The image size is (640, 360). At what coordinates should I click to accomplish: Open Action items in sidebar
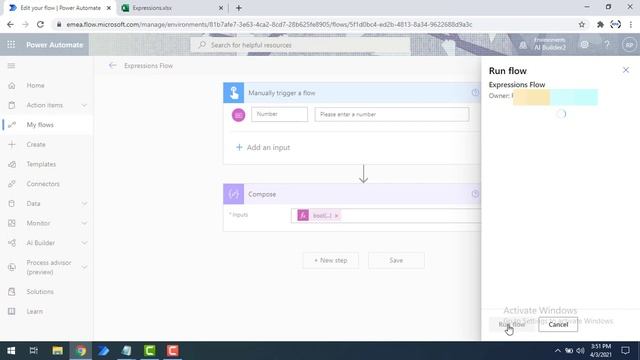click(44, 105)
